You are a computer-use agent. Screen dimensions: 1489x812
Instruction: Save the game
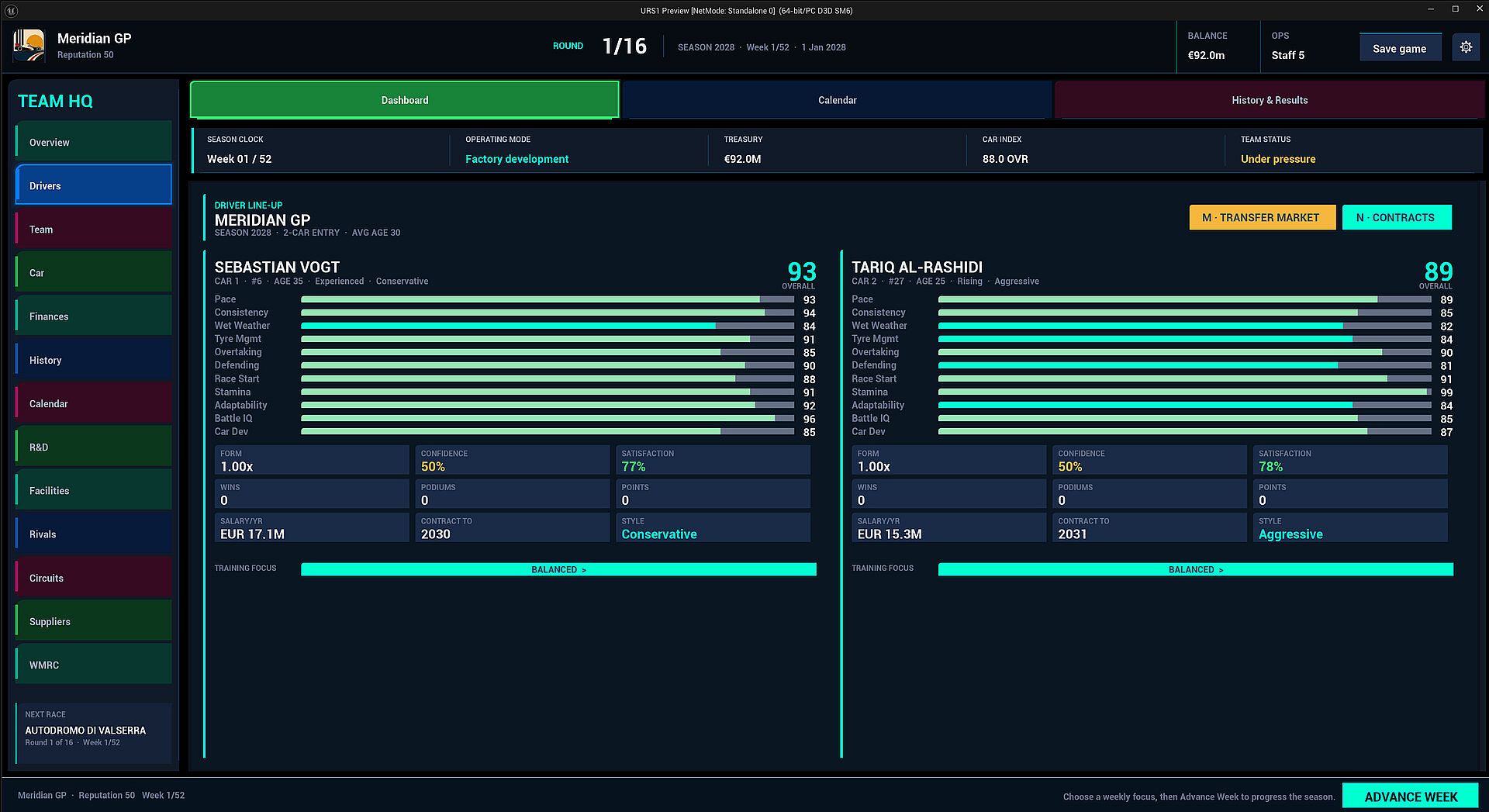coord(1400,48)
